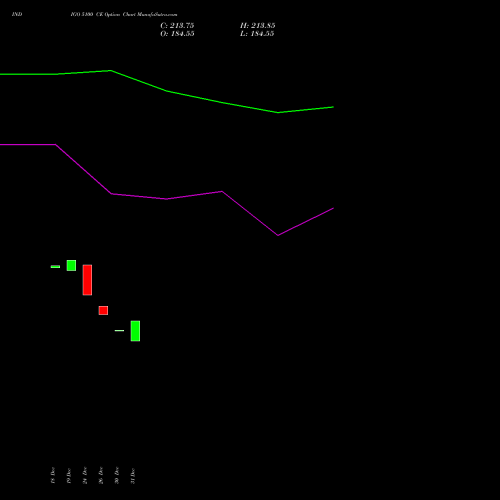Select the 26 Dec date label
Screen dimensions: 500x500
pyautogui.click(x=101, y=475)
